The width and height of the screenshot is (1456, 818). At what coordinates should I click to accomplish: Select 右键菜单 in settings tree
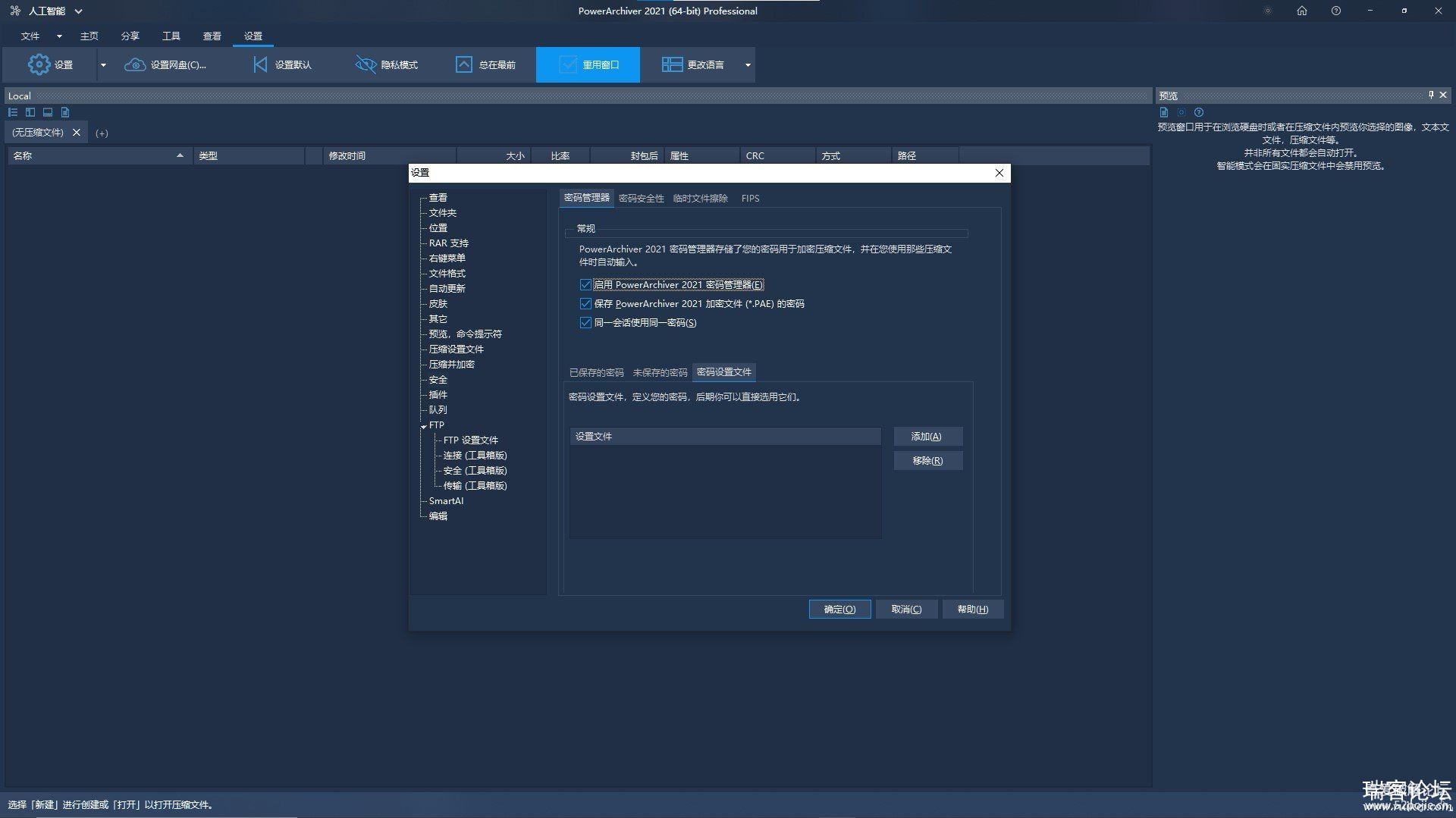tap(447, 259)
